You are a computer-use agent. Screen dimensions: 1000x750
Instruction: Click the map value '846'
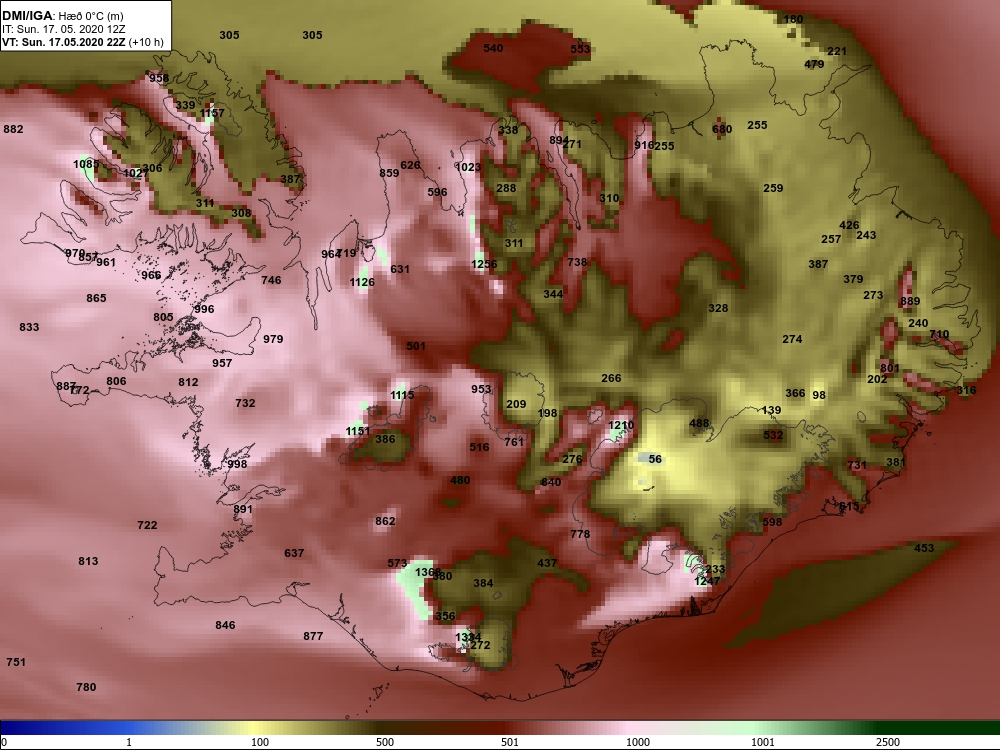pos(225,625)
